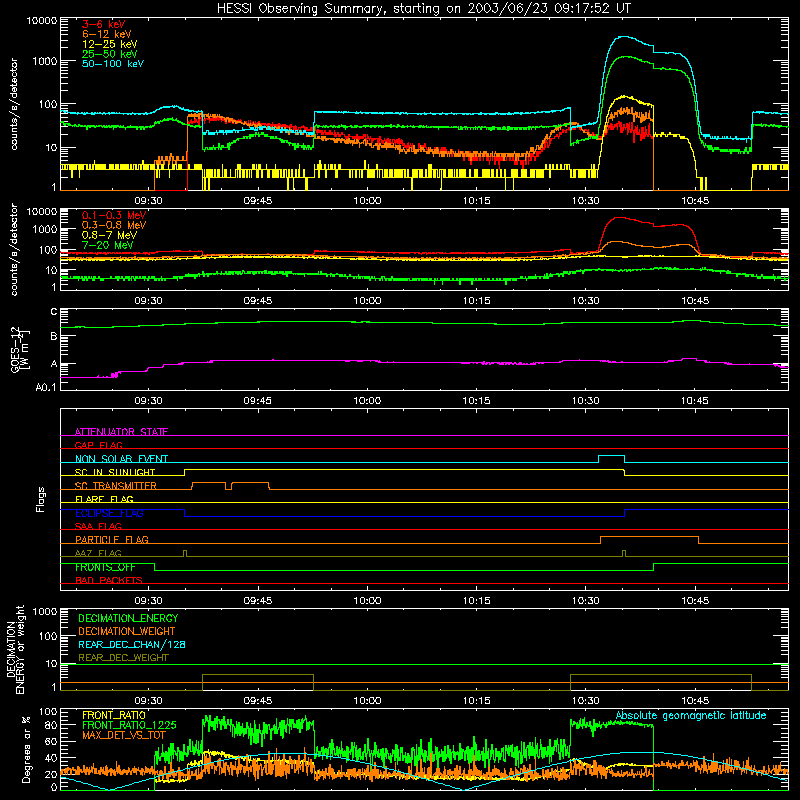Click the REAR_DEC_CHAN/128 legend label

click(x=132, y=644)
